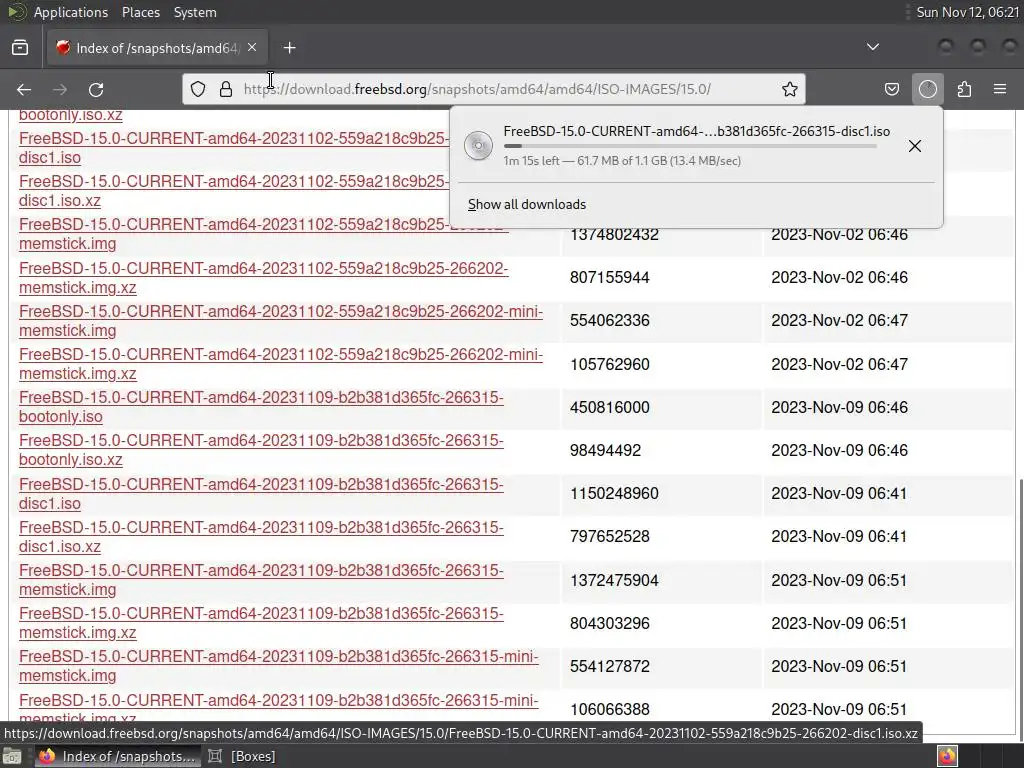The width and height of the screenshot is (1024, 768).
Task: Switch to Boxes window in taskbar
Action: pyautogui.click(x=242, y=756)
